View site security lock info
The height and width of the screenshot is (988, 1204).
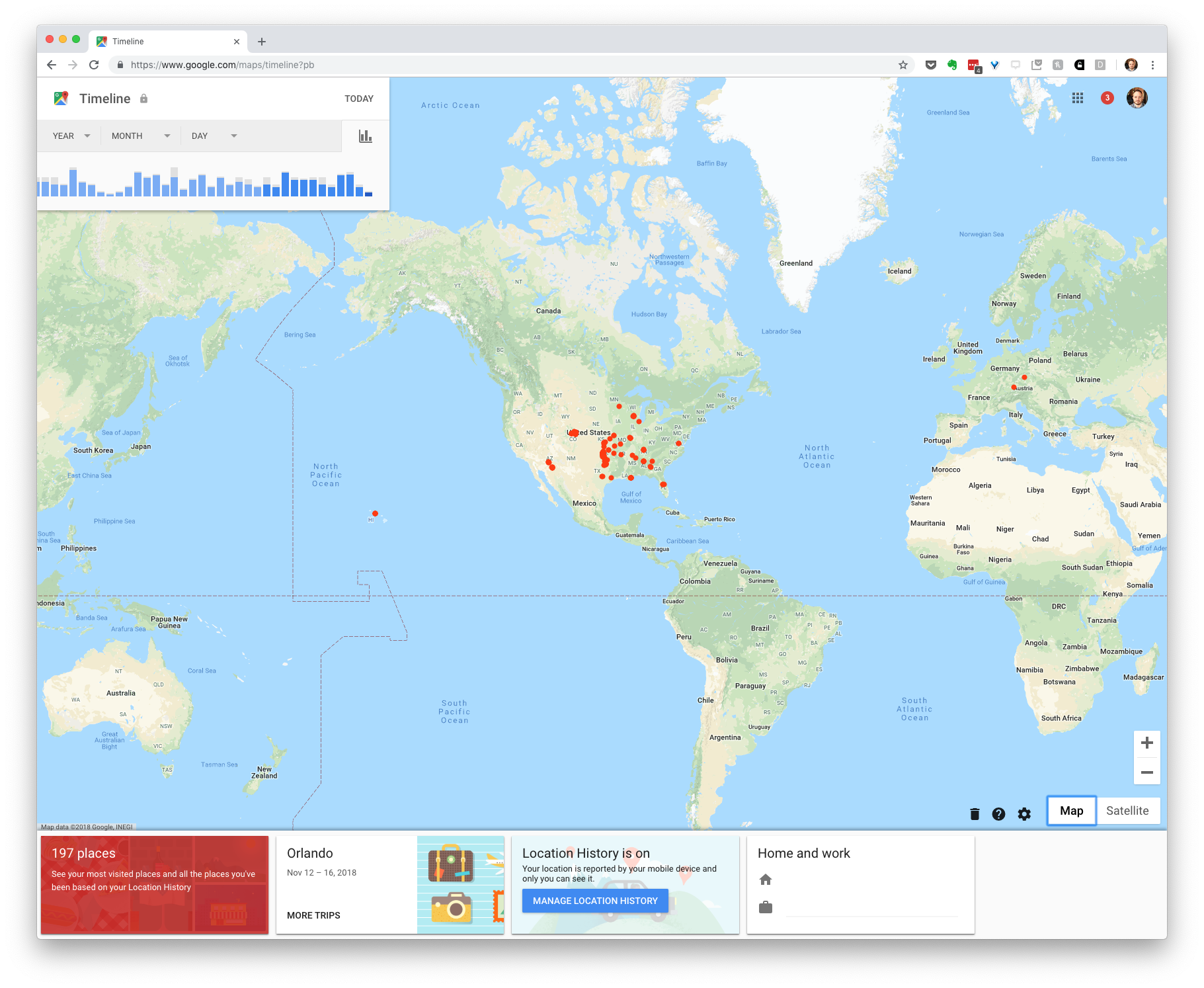pyautogui.click(x=120, y=65)
